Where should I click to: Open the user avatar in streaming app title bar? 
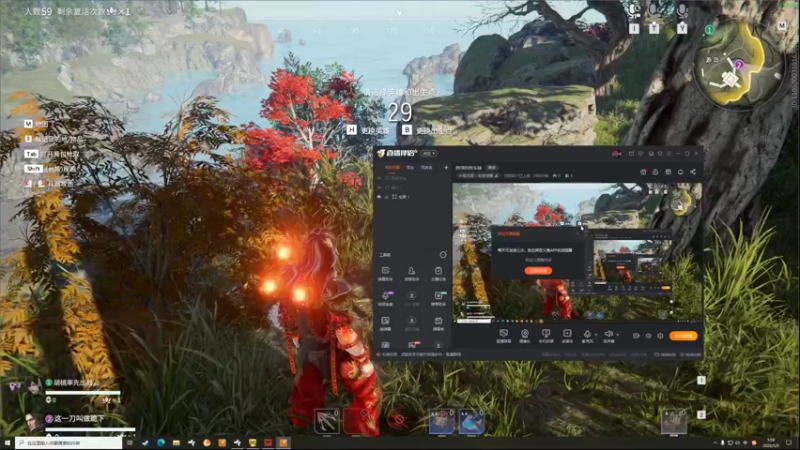616,153
